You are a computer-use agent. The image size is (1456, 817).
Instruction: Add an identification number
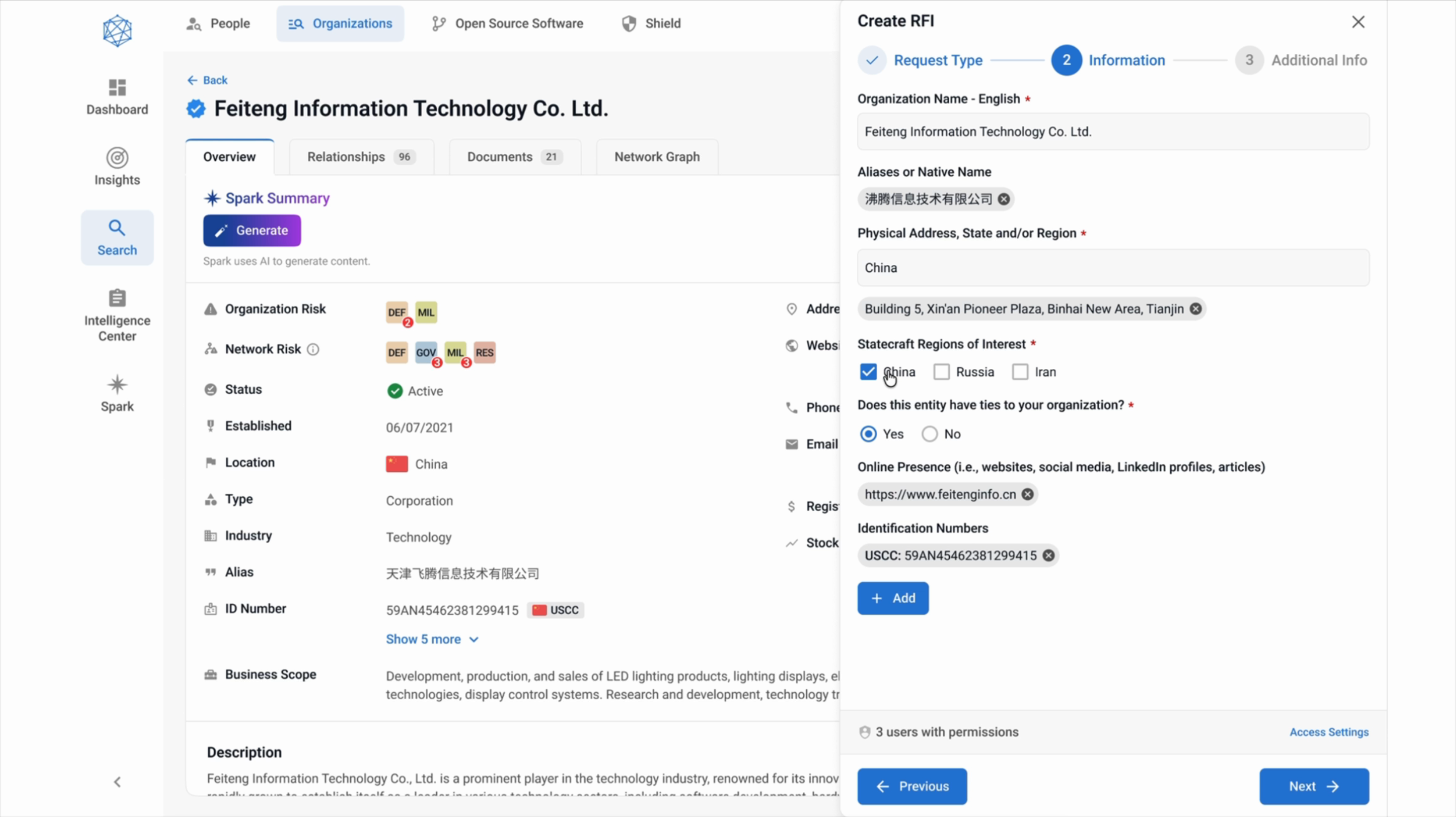[893, 598]
